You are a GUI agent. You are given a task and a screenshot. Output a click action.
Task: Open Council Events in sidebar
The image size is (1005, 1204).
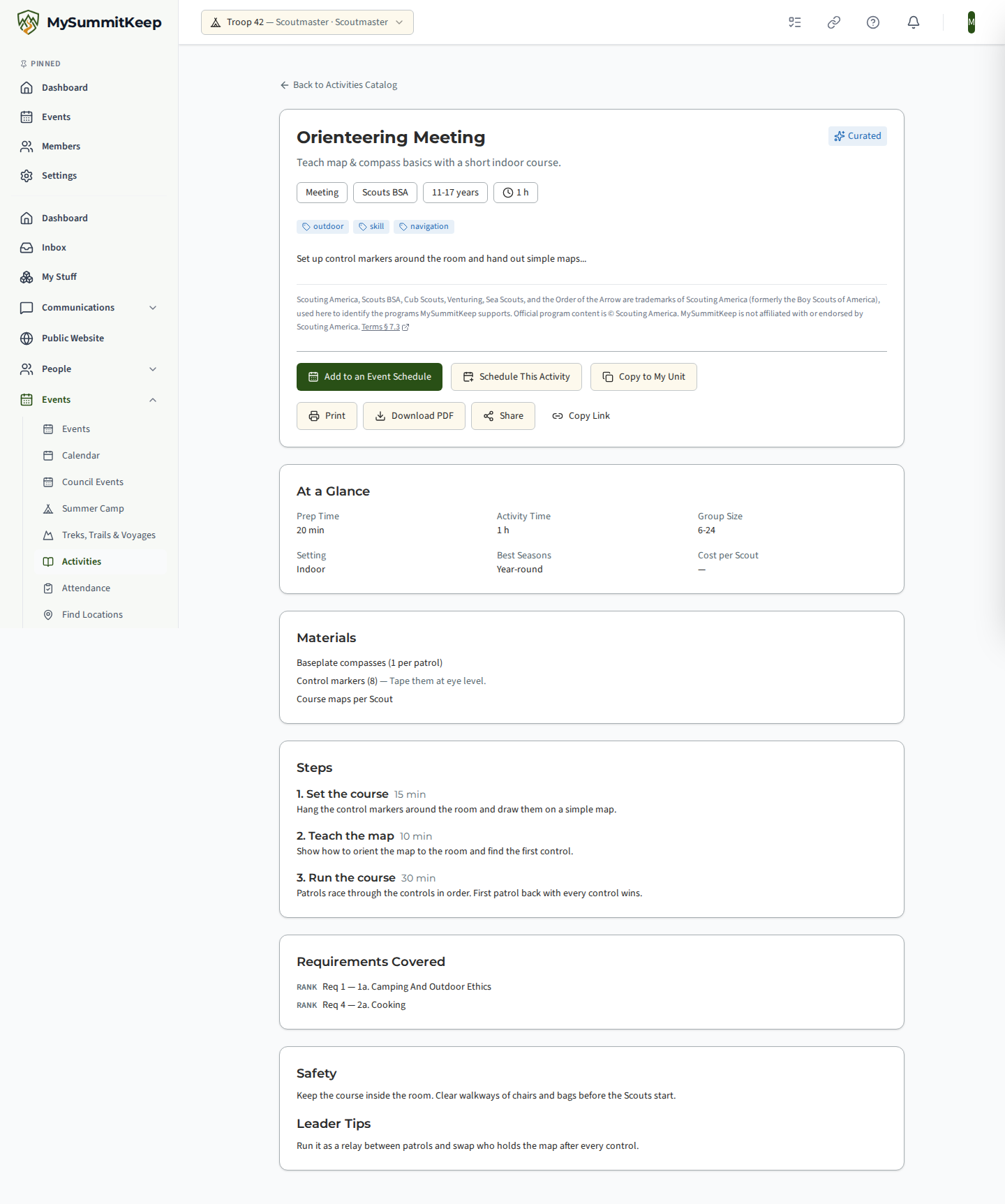pos(100,482)
